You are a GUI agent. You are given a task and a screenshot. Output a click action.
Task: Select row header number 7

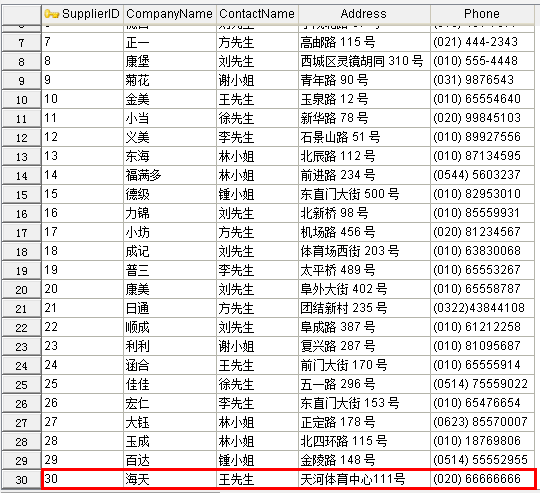coord(21,43)
